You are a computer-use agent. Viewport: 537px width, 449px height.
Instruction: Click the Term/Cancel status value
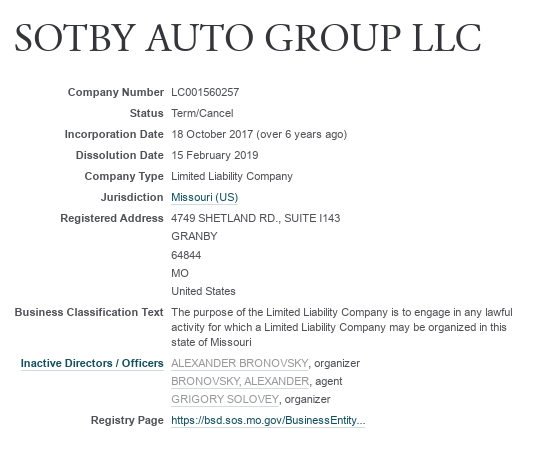click(202, 113)
